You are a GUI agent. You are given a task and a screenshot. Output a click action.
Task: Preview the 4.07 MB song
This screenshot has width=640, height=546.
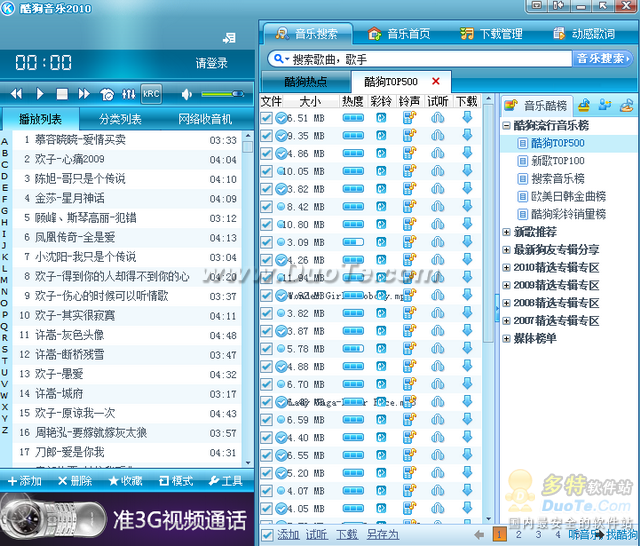[438, 491]
